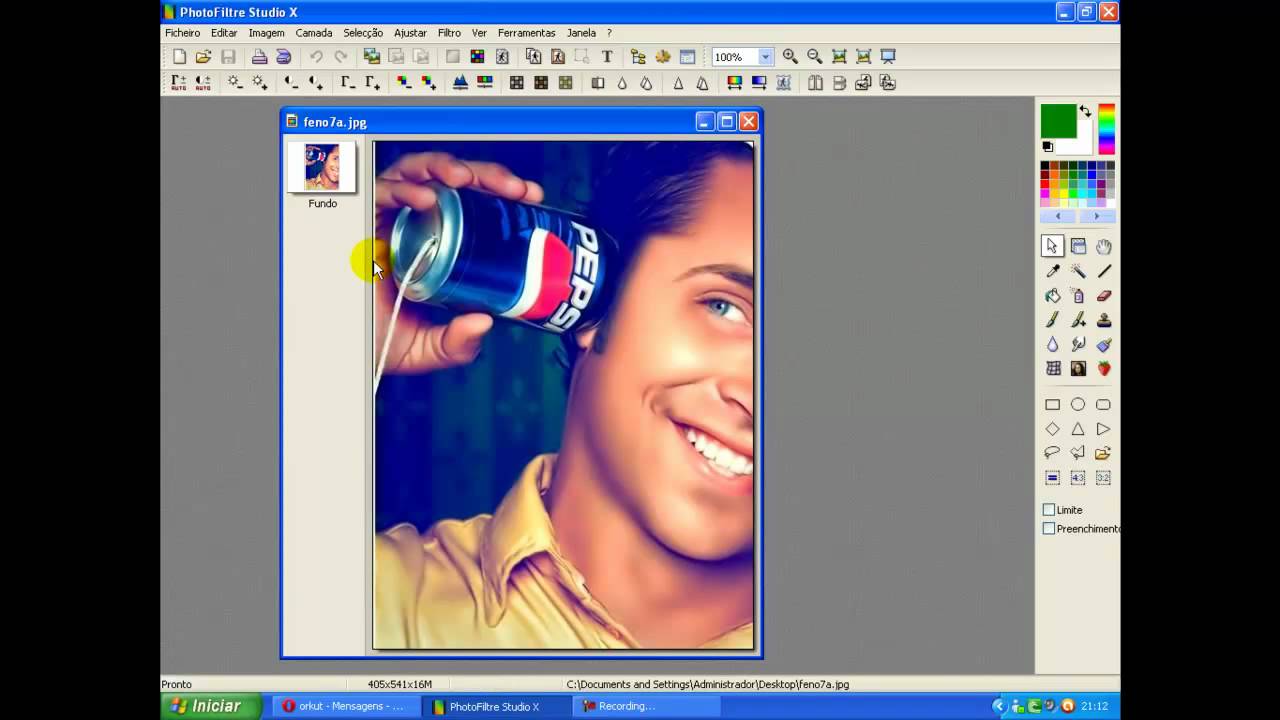Create a new image with the New icon
The width and height of the screenshot is (1280, 720).
[179, 57]
